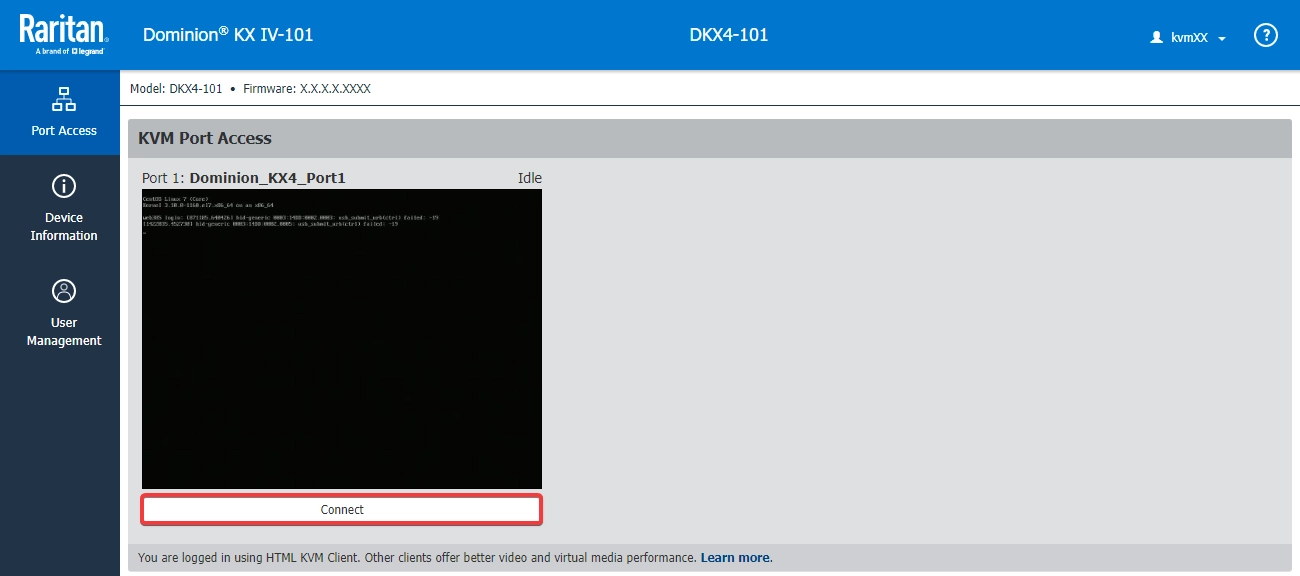The image size is (1300, 576).
Task: Click the Connect button for Port 1
Action: pos(342,510)
